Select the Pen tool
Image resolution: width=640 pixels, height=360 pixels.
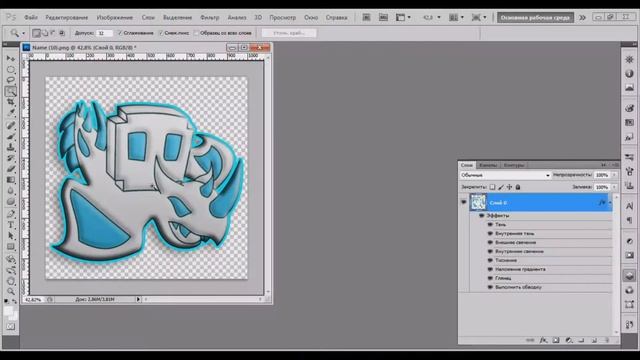click(x=11, y=213)
